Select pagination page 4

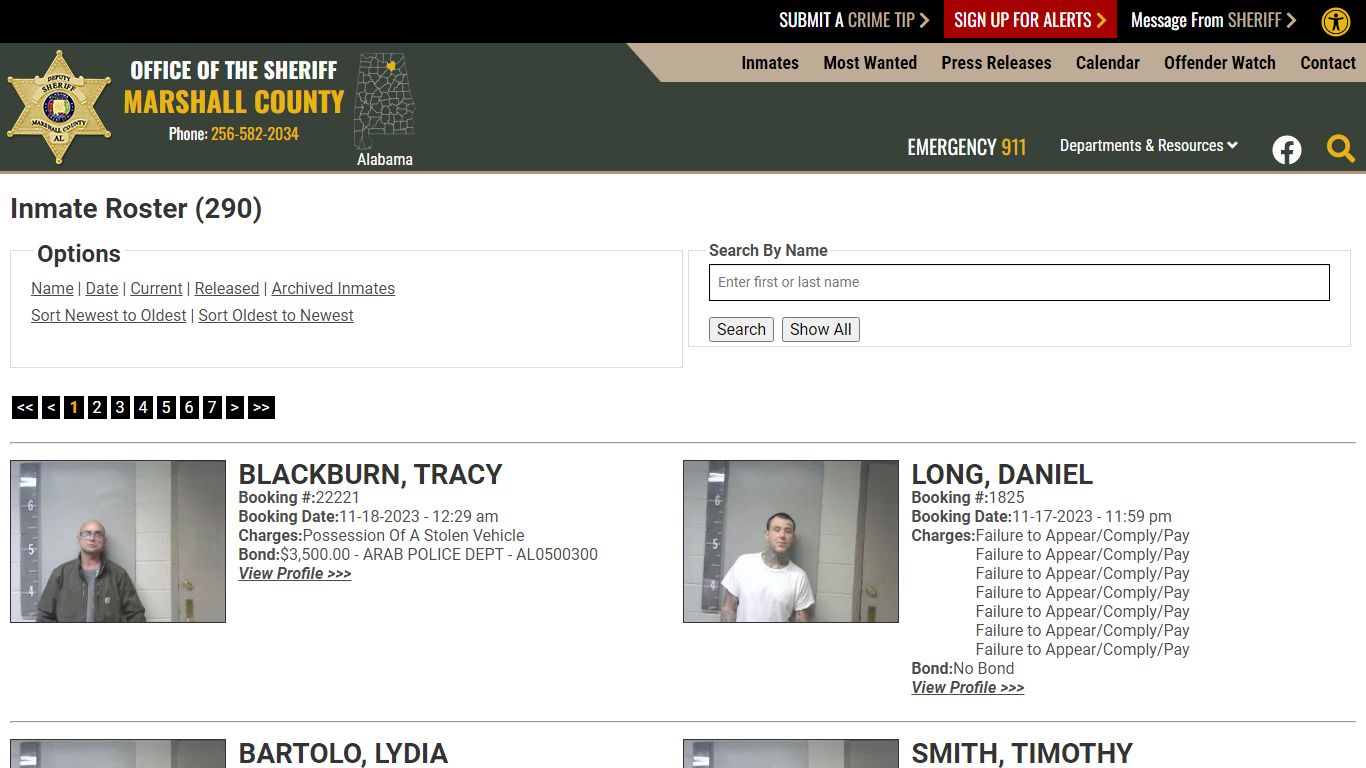(x=143, y=407)
